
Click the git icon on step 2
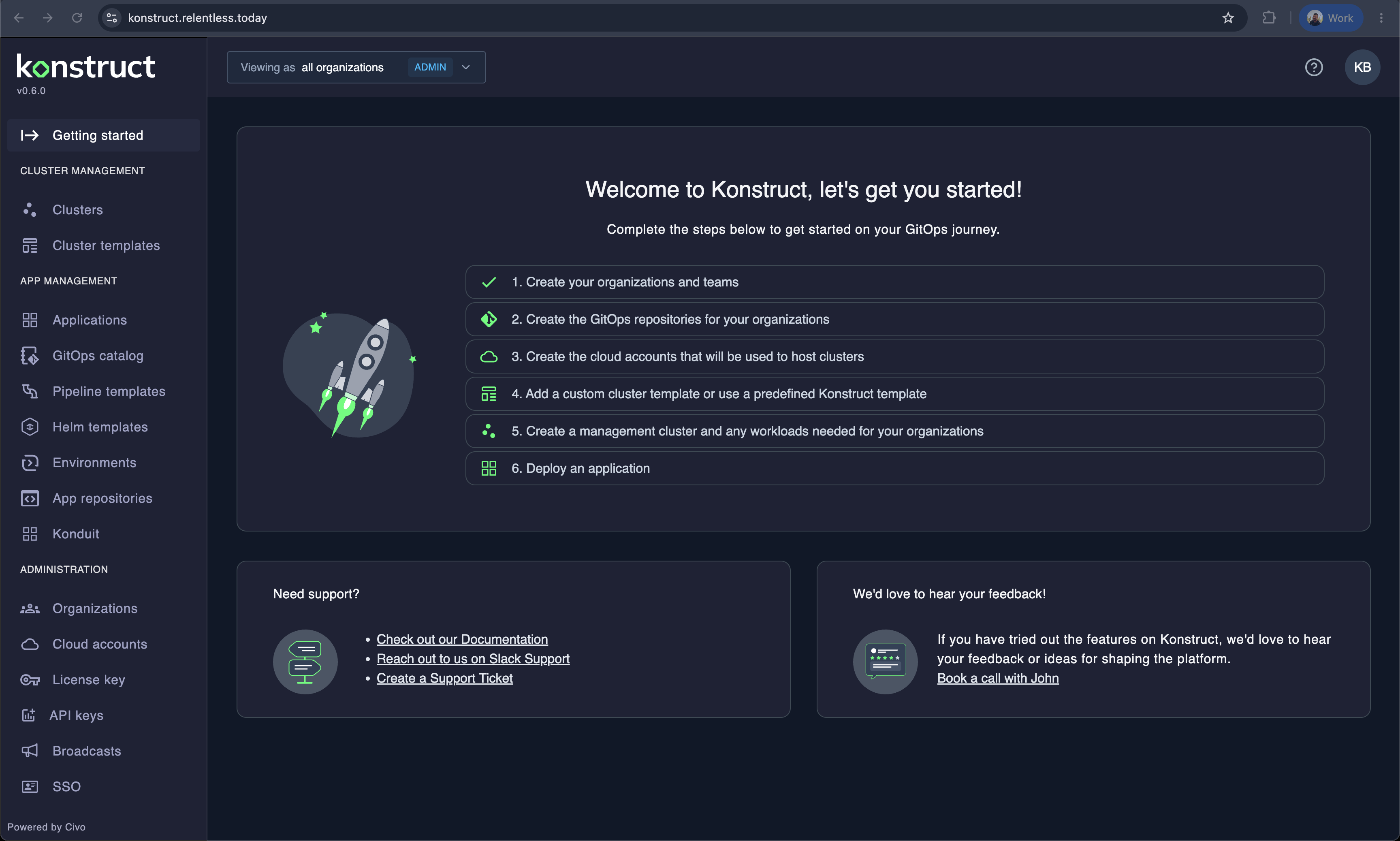coord(489,320)
